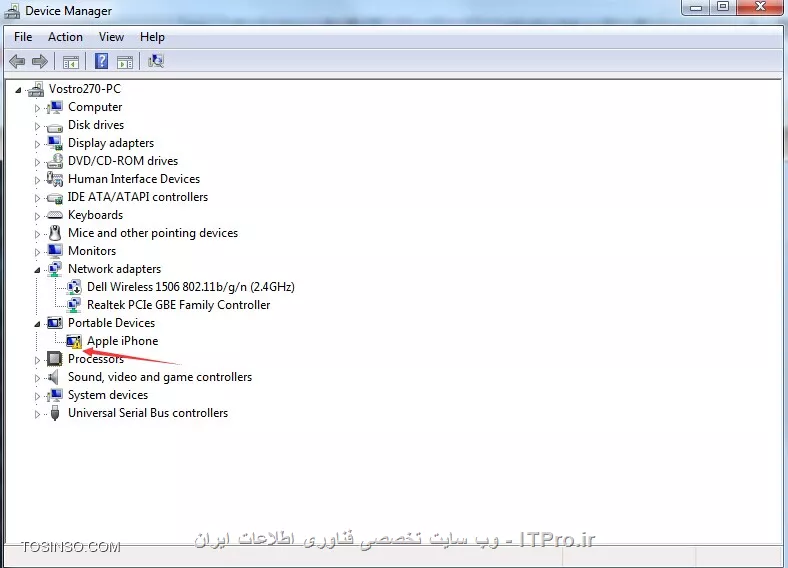Click the Dell Wireless 1506 adapter icon
Screen dimensions: 788x568
(74, 287)
